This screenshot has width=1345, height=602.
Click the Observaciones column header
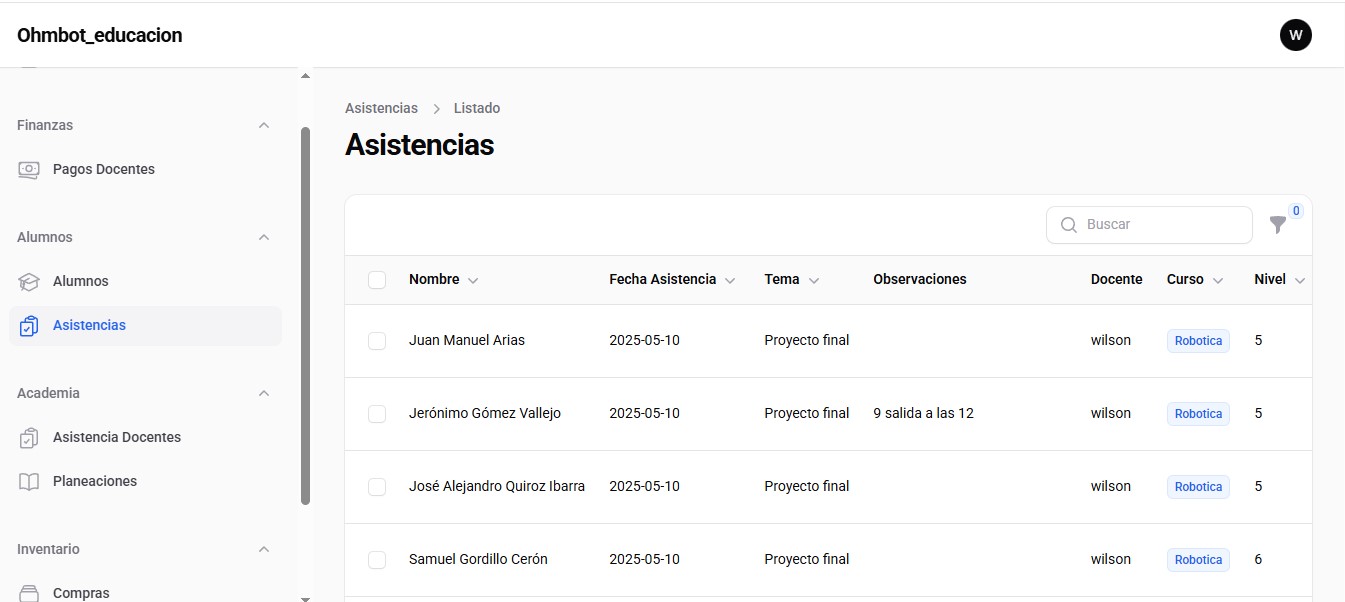click(x=920, y=280)
